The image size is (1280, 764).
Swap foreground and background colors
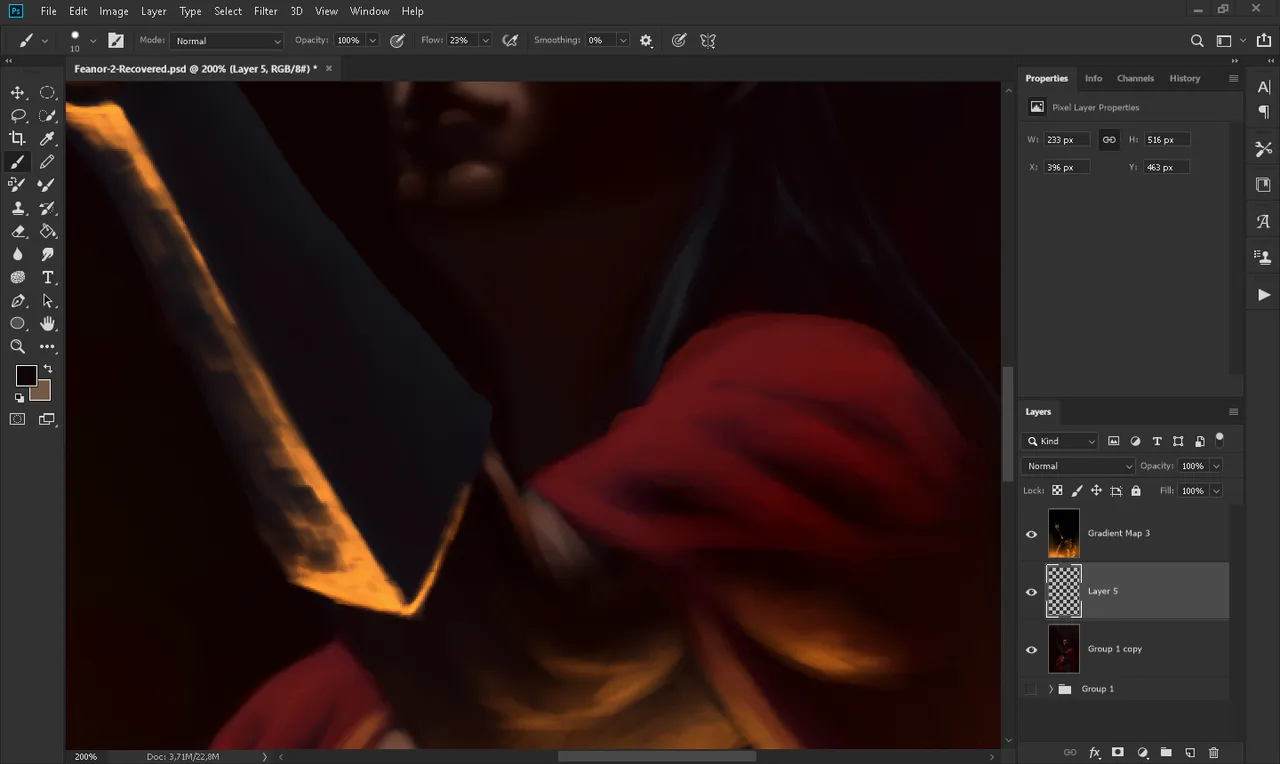coord(47,369)
